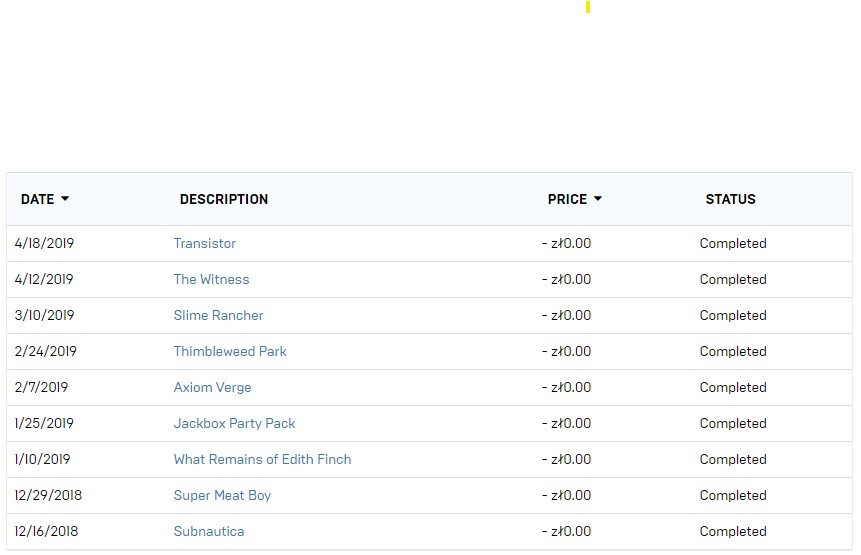The width and height of the screenshot is (861, 555).
Task: Open the Transistor purchase link
Action: [x=205, y=243]
